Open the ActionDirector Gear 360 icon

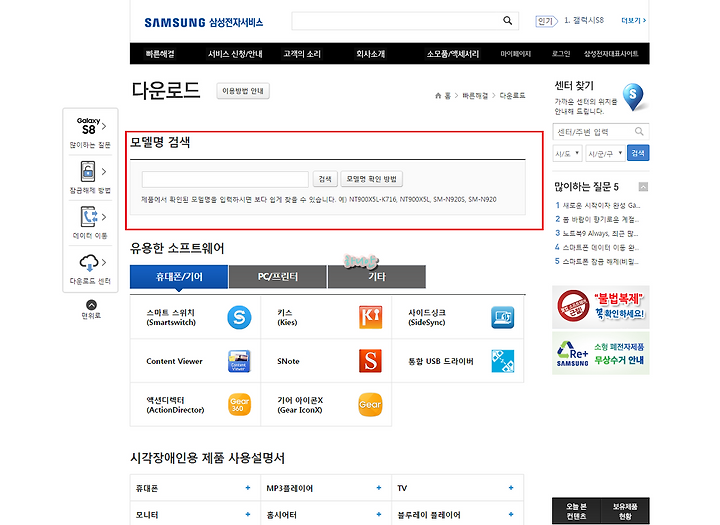[x=239, y=405]
